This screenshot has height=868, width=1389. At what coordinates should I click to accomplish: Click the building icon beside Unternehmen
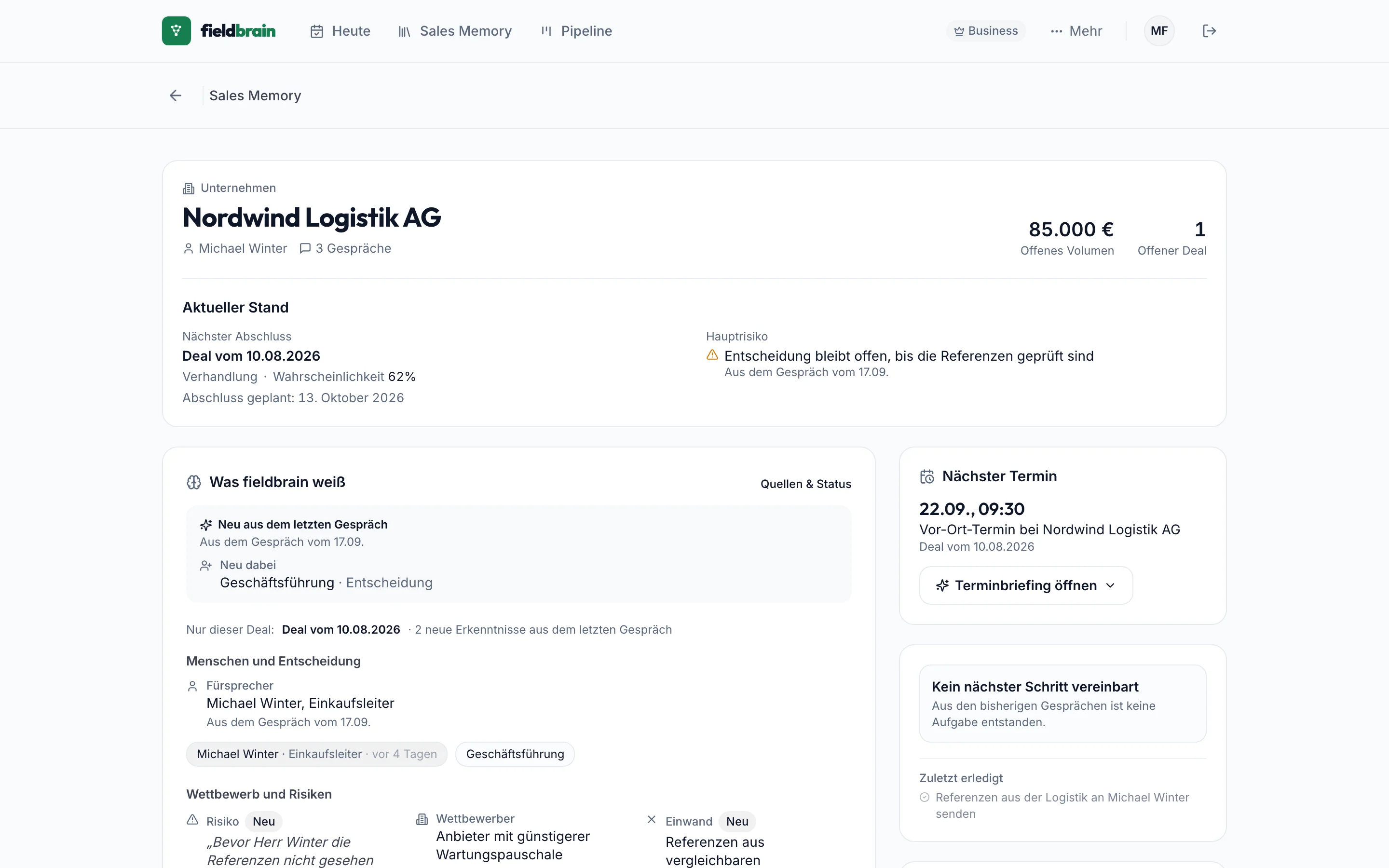pos(188,188)
